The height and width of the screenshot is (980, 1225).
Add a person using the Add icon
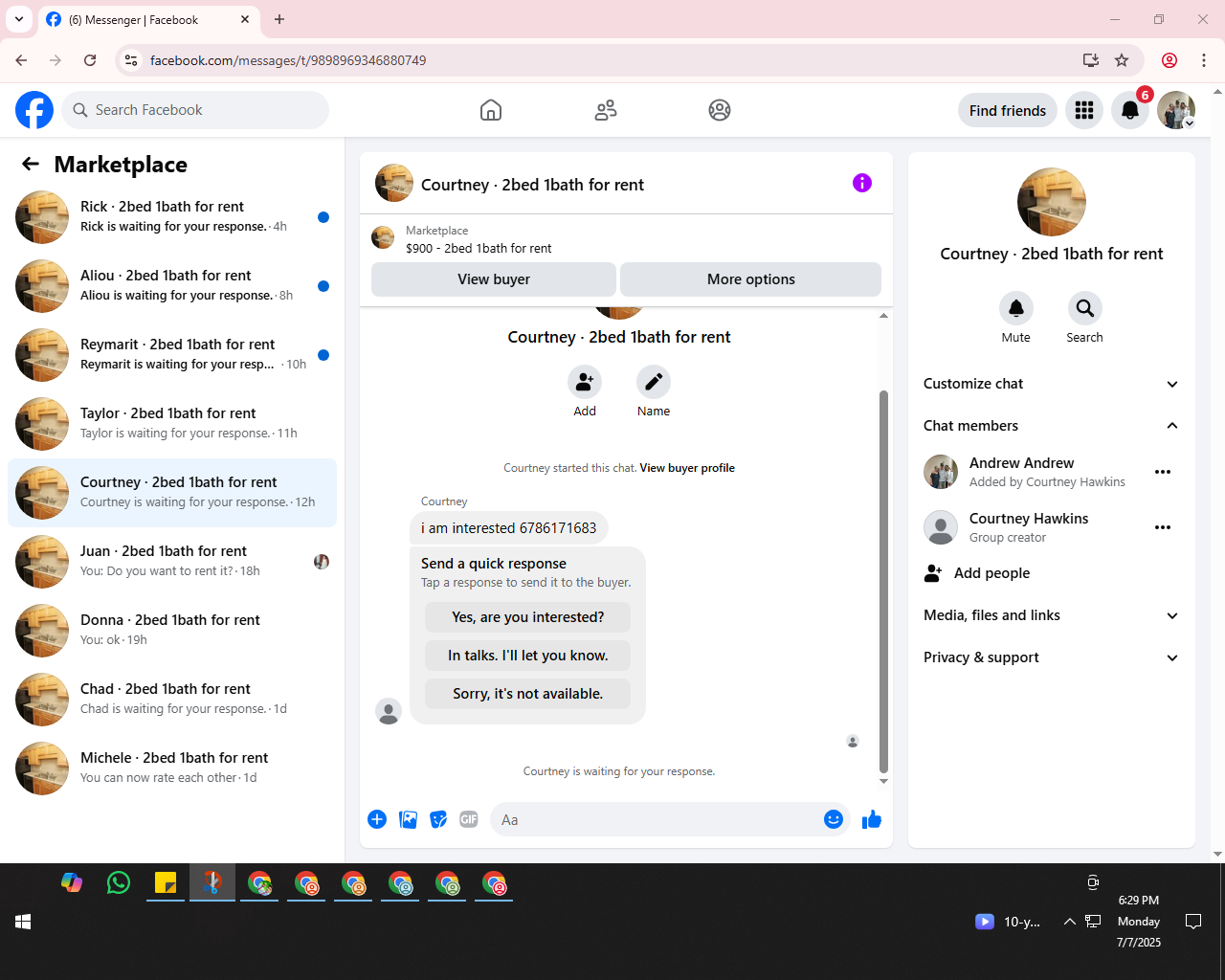[x=585, y=382]
